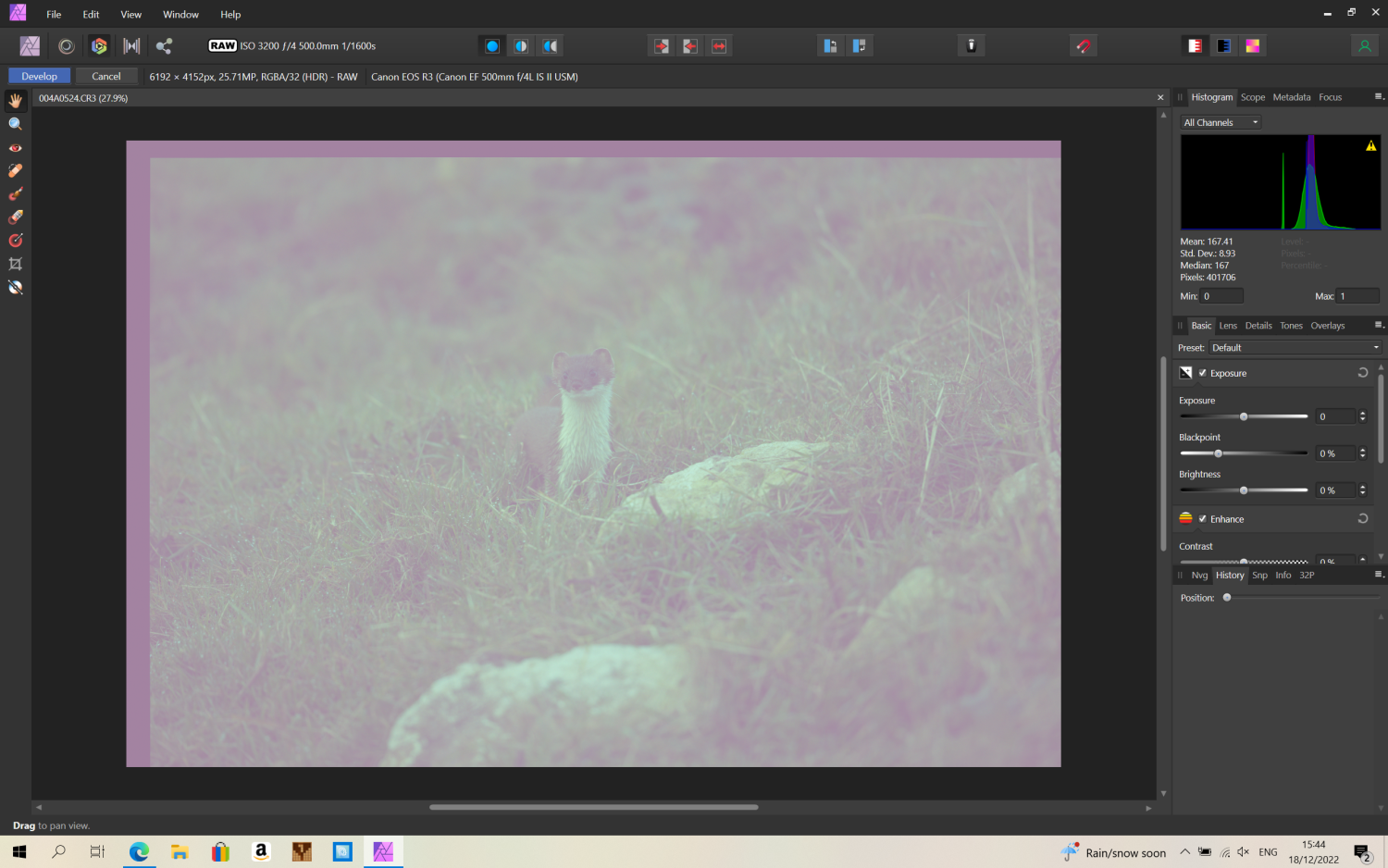Select the Blemish Removal tool
The height and width of the screenshot is (868, 1388).
15,170
